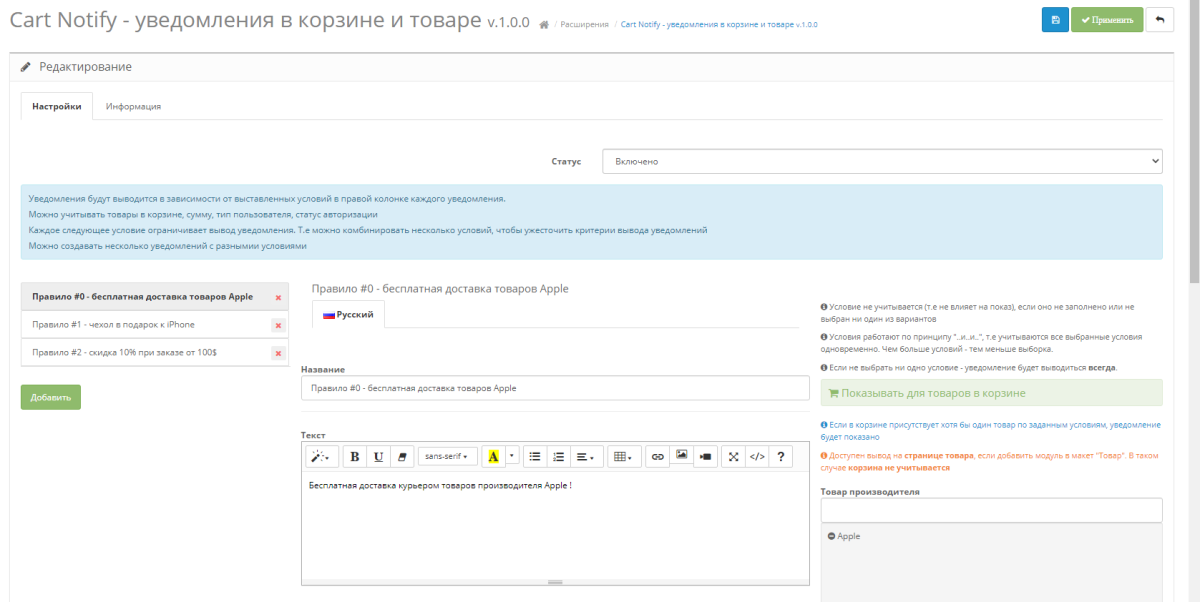
Task: Click the blue save icon button
Action: [x=1054, y=20]
